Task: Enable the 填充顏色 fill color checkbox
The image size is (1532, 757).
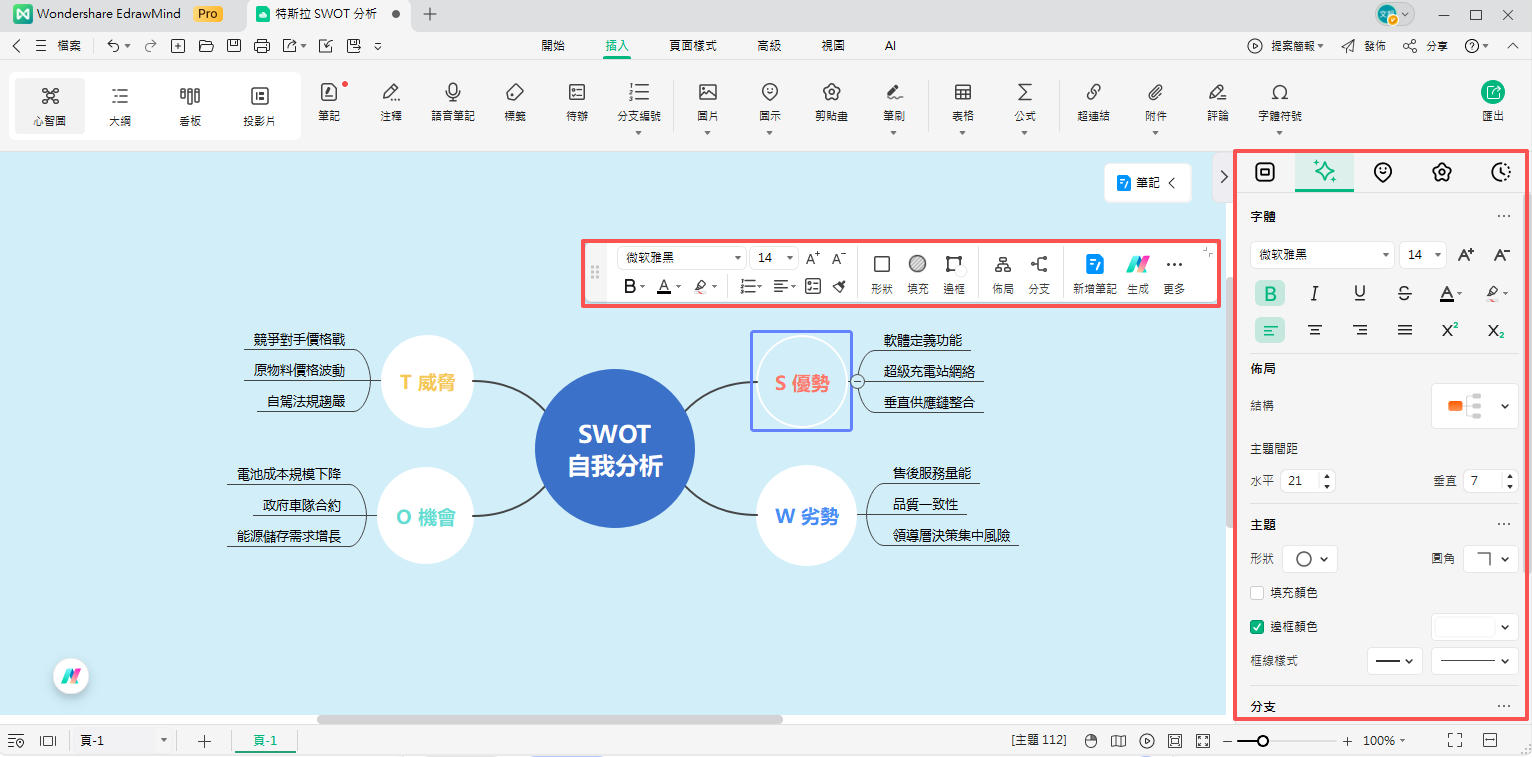Action: [x=1256, y=592]
